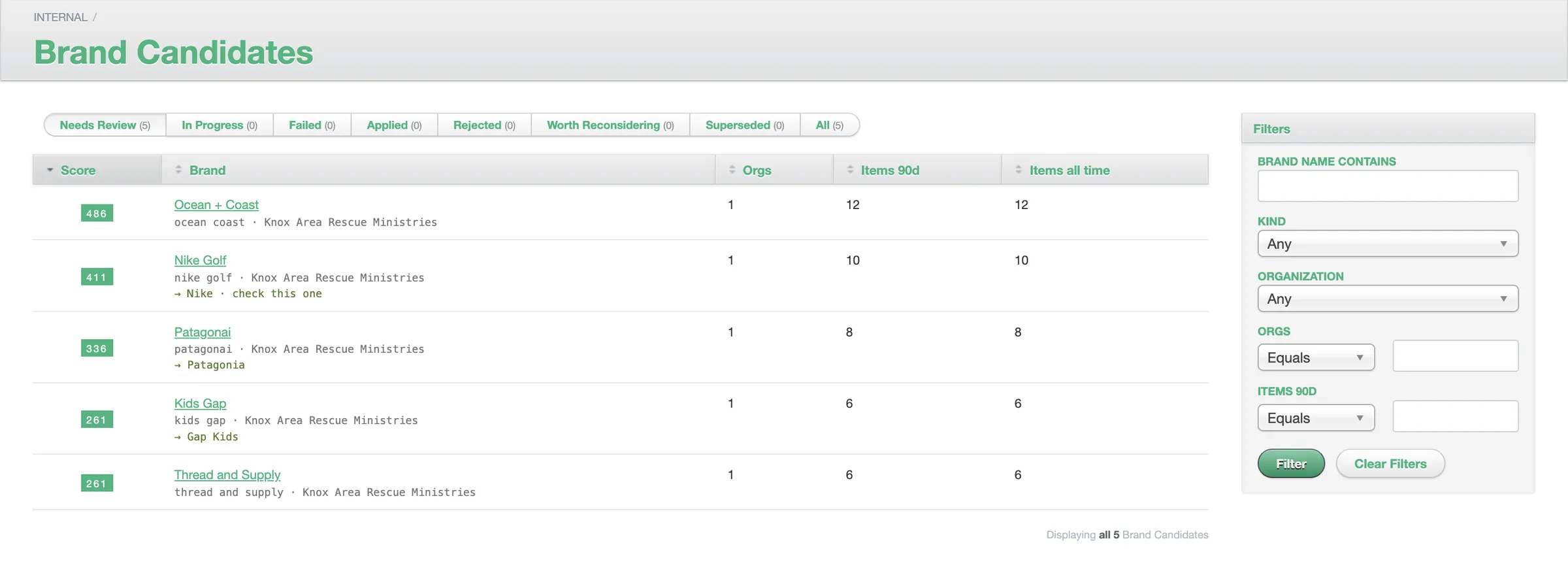Open the Items 90d Equals dropdown
1568x588 pixels.
pyautogui.click(x=1316, y=418)
